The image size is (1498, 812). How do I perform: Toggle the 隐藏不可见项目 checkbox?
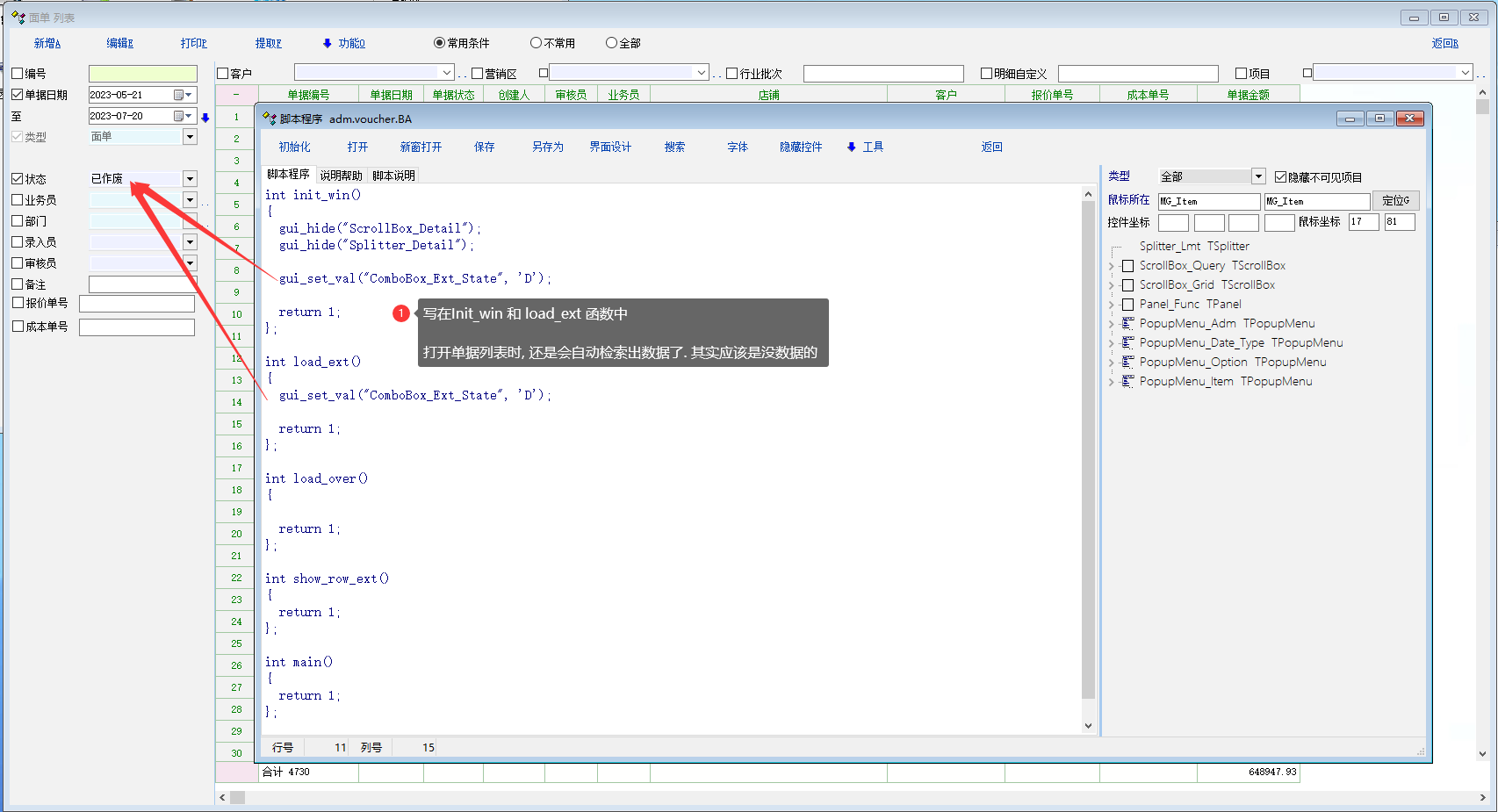coord(1280,177)
